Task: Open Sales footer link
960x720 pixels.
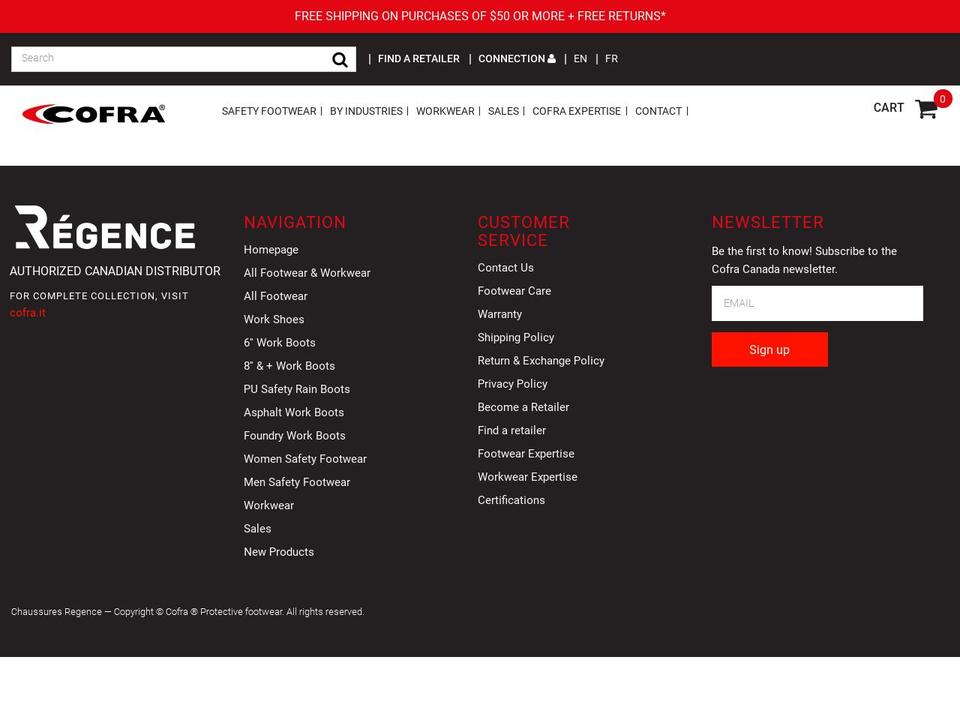Action: tap(257, 529)
